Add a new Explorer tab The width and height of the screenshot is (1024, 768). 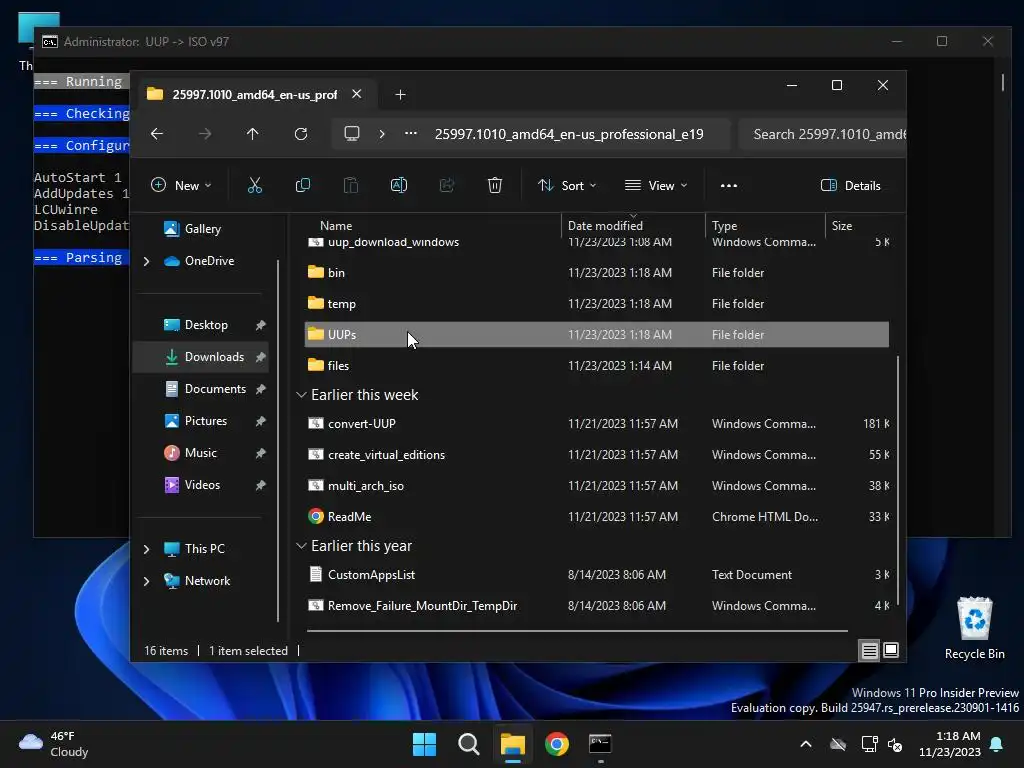400,95
